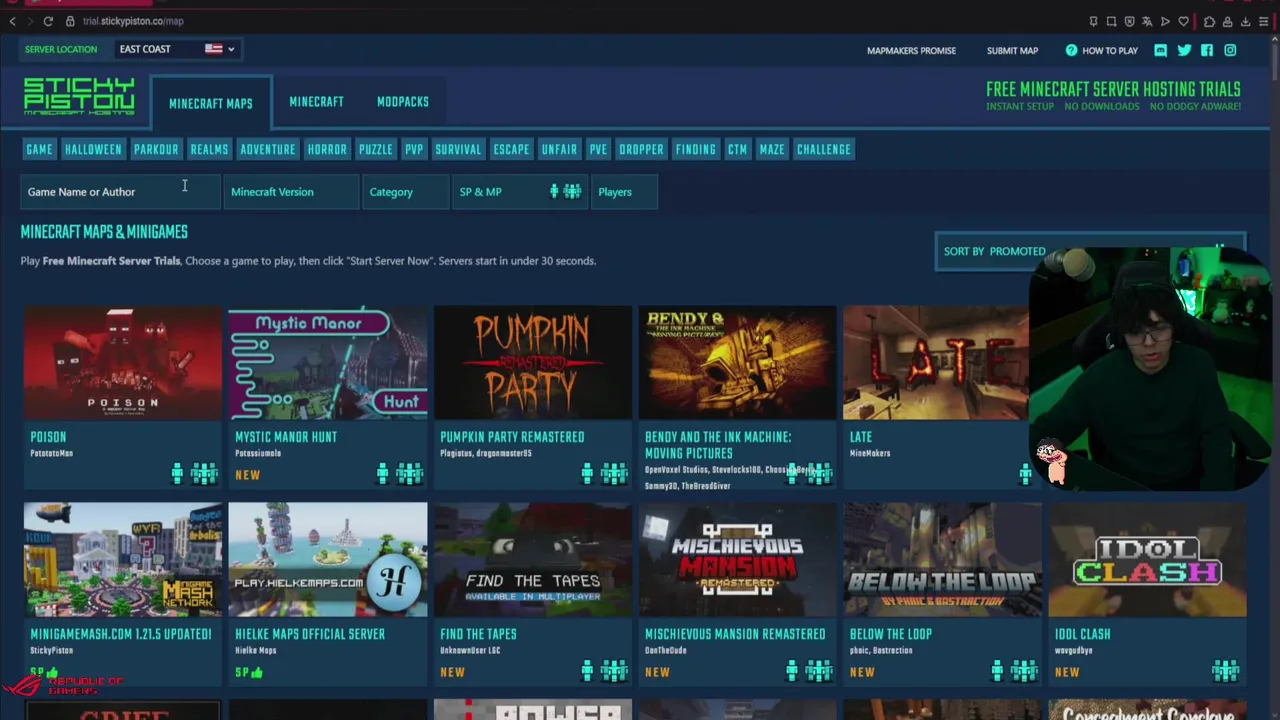The width and height of the screenshot is (1280, 720).
Task: Click the multiplayer icon on Idol Clash card
Action: (x=1226, y=670)
